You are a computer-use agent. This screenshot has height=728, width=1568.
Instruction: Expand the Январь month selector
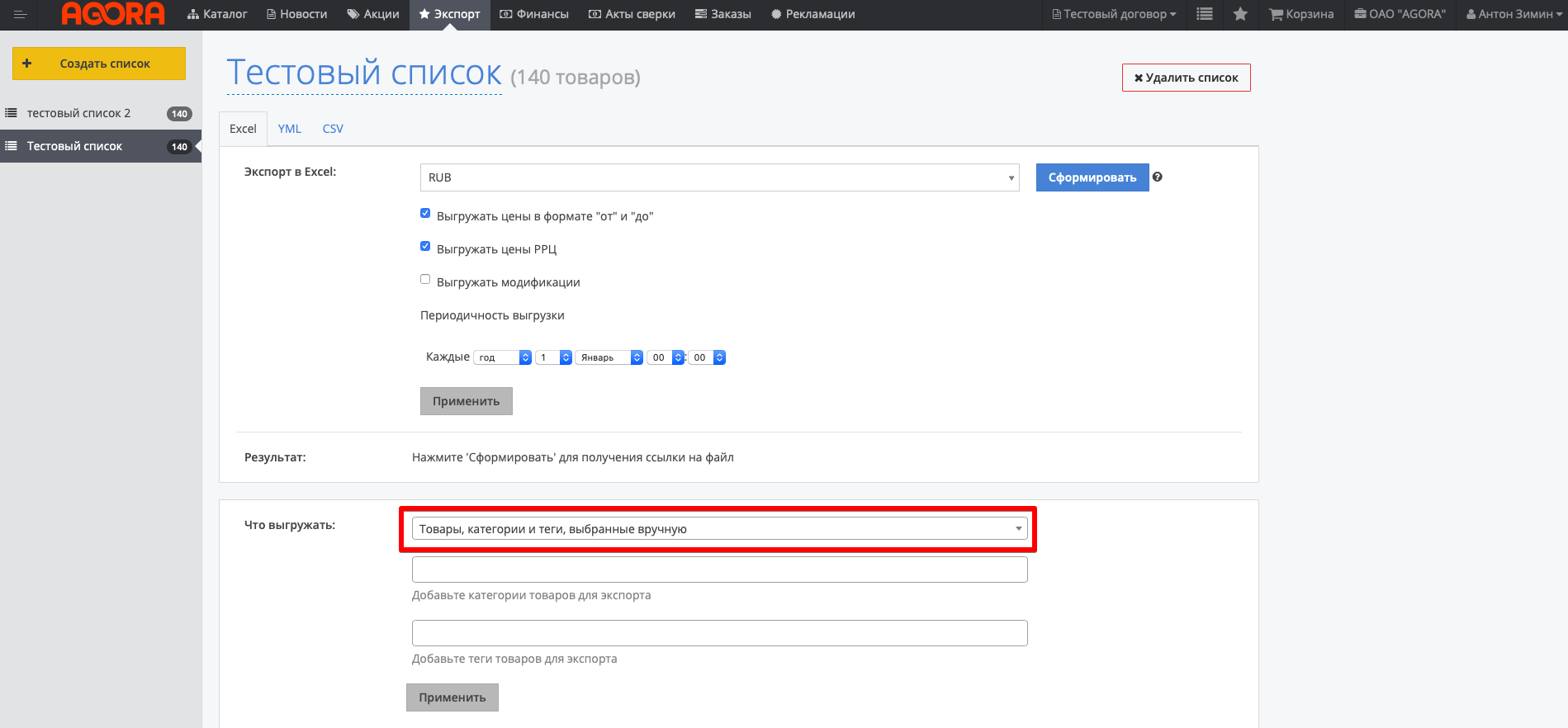(x=609, y=357)
